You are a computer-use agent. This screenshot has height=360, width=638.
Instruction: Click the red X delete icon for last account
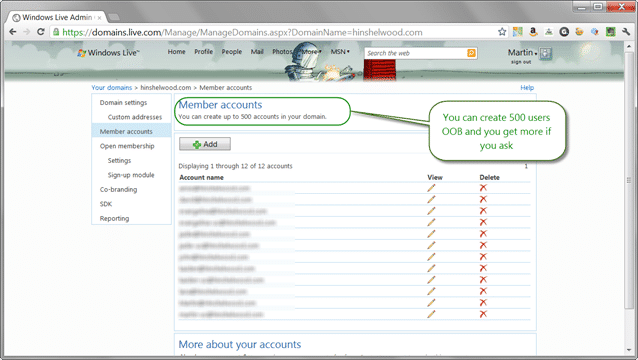coord(483,314)
